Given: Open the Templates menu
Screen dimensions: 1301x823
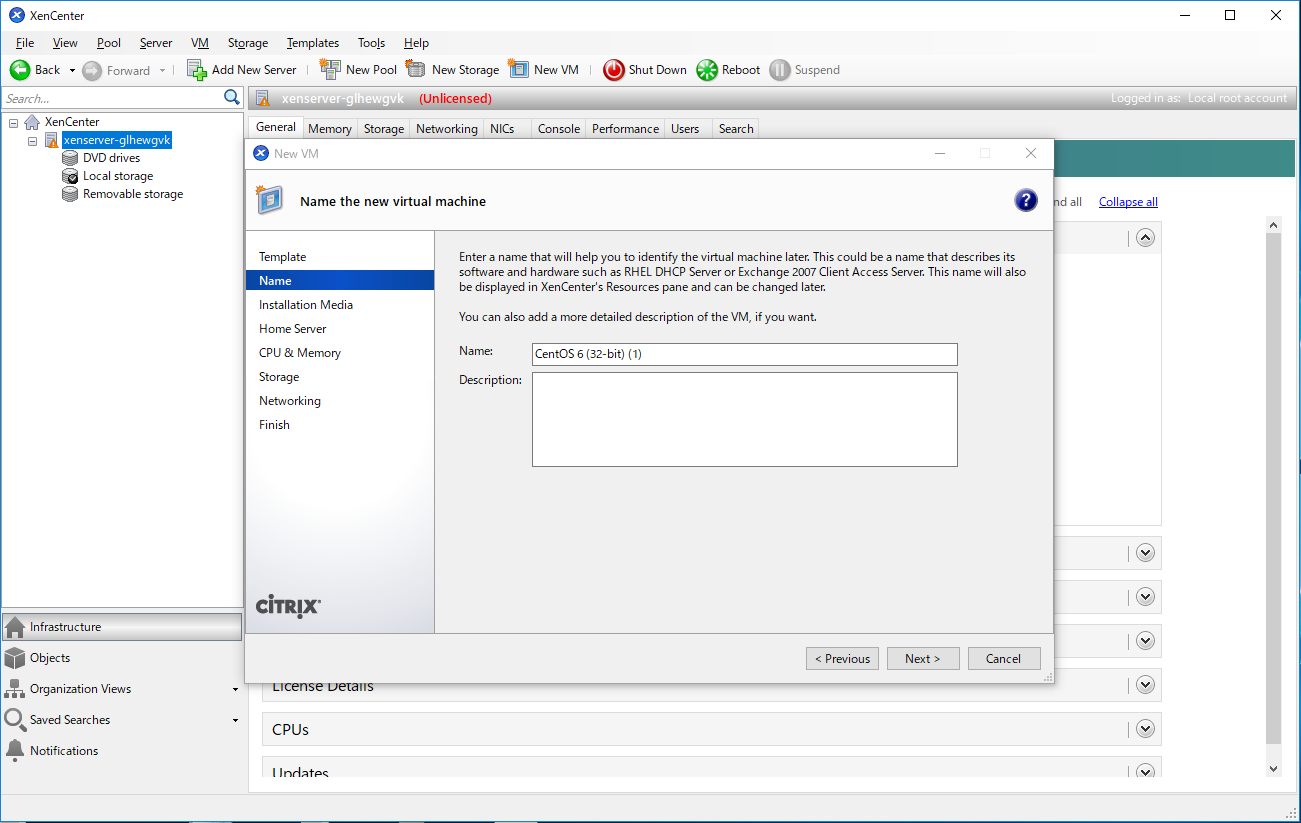Looking at the screenshot, I should click(x=313, y=43).
